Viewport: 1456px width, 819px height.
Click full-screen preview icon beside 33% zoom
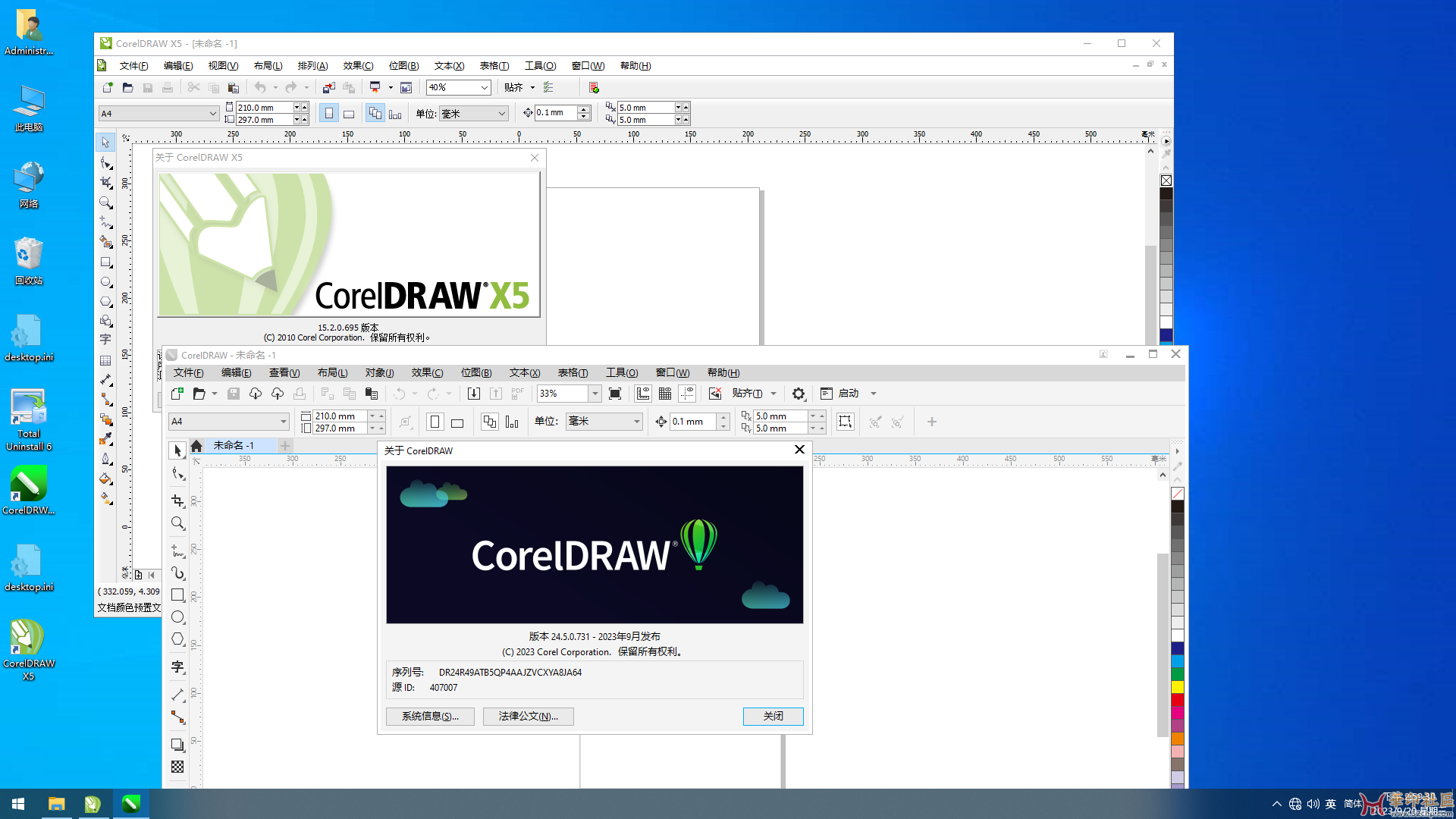(615, 394)
